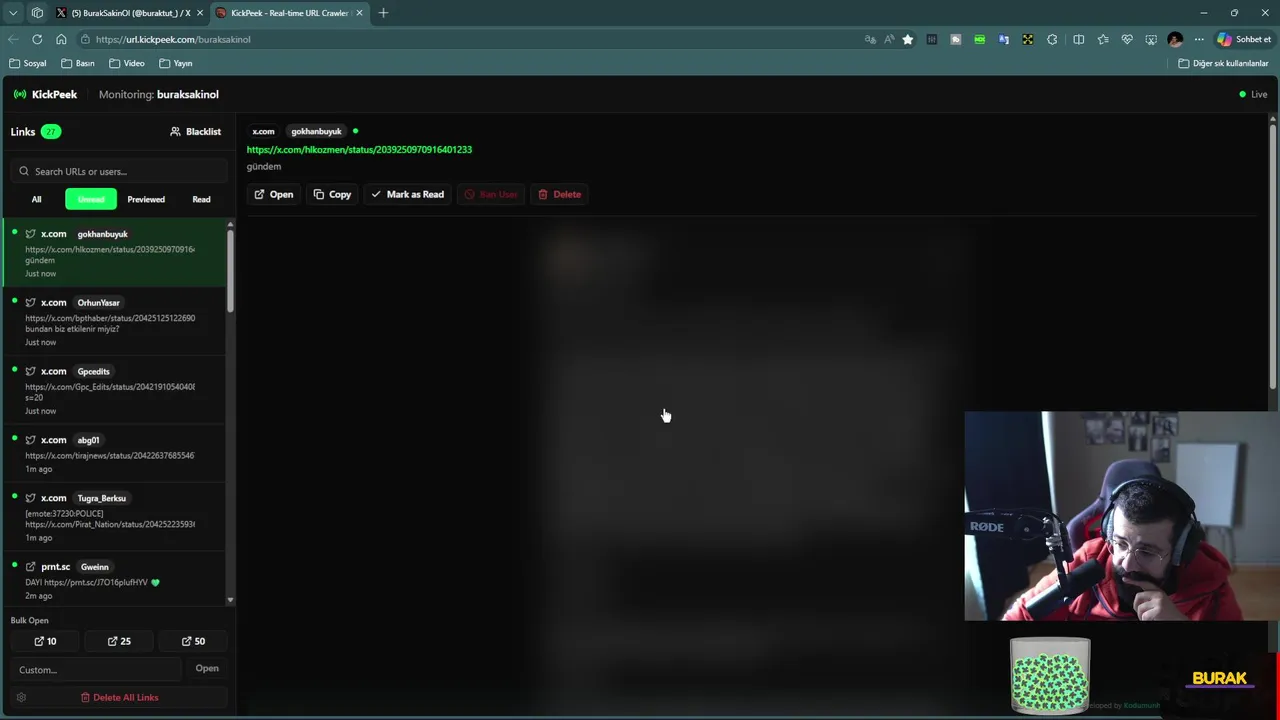Go to browser home page

pos(61,39)
